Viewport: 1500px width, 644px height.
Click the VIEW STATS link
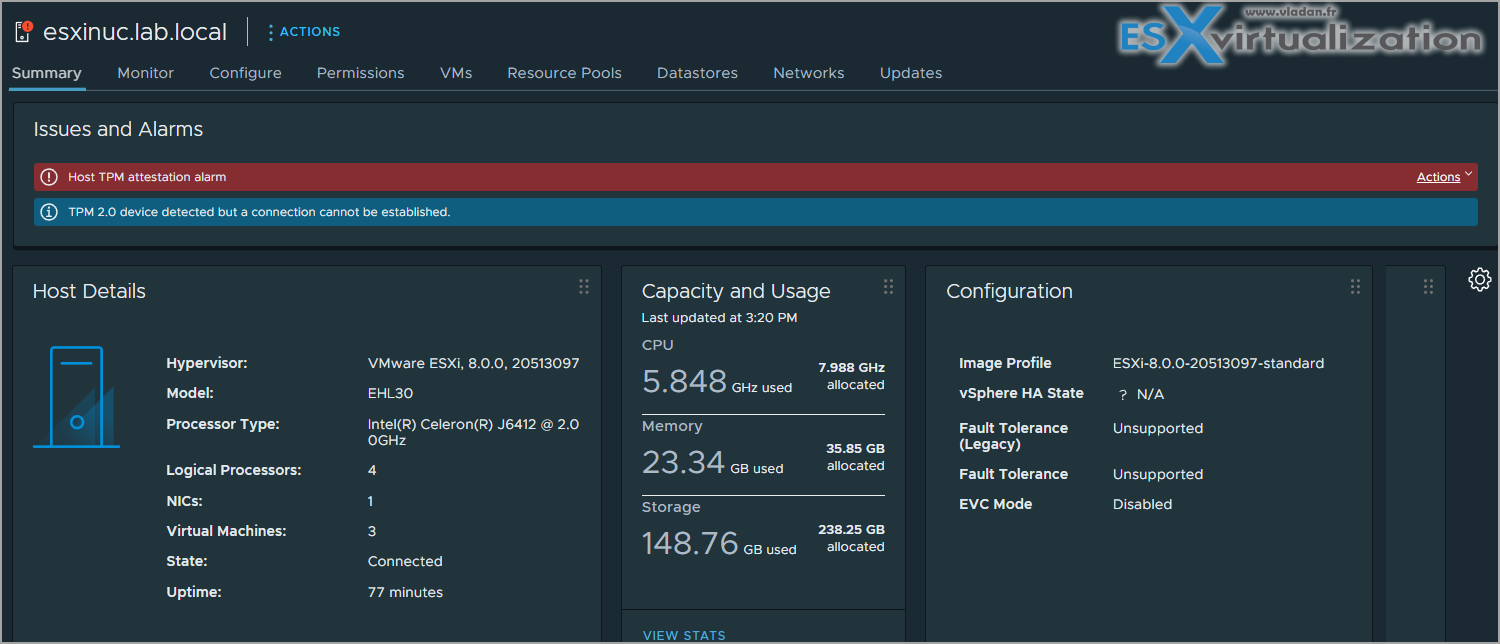684,635
